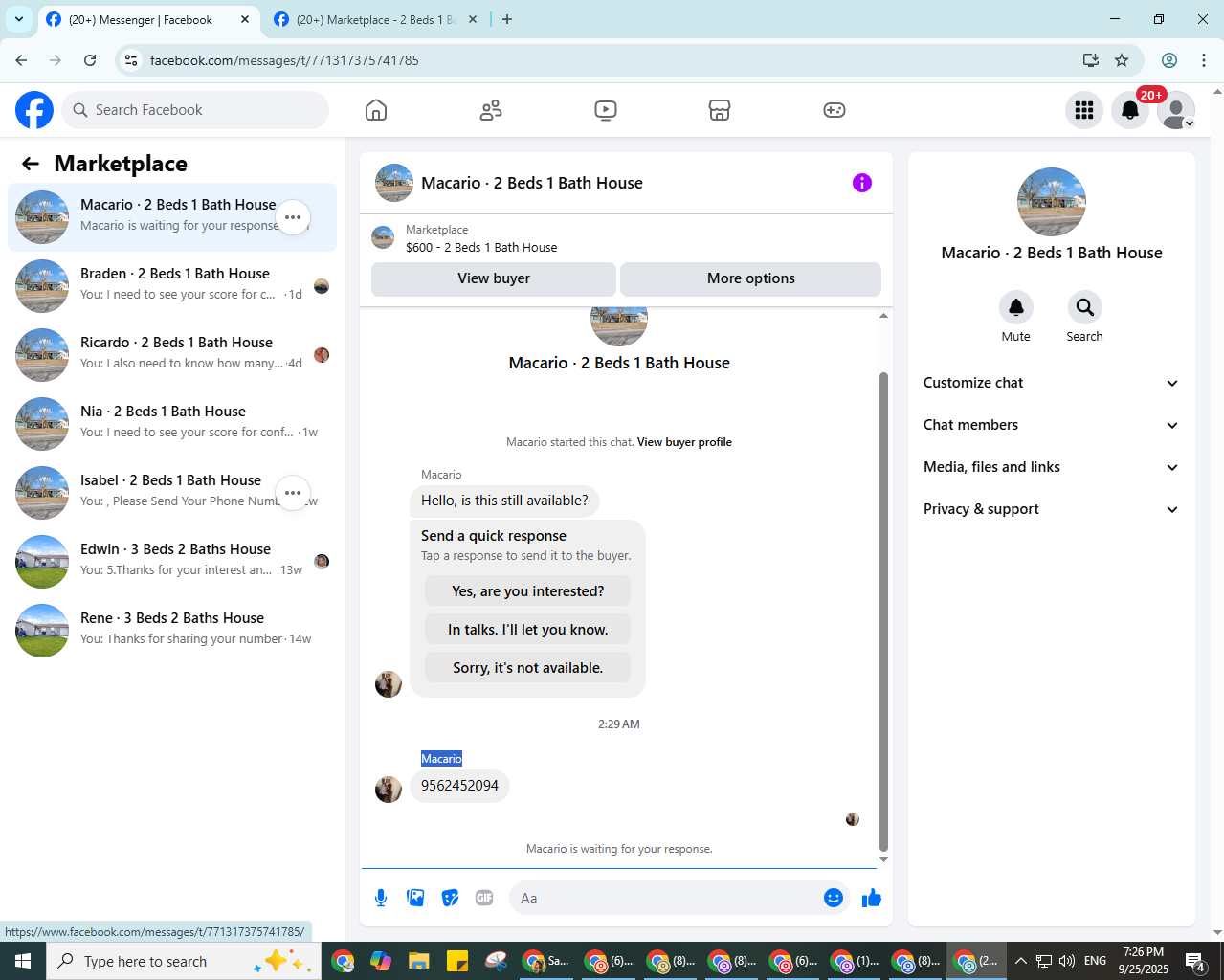Open the Chrome three-dot menu

click(1204, 60)
